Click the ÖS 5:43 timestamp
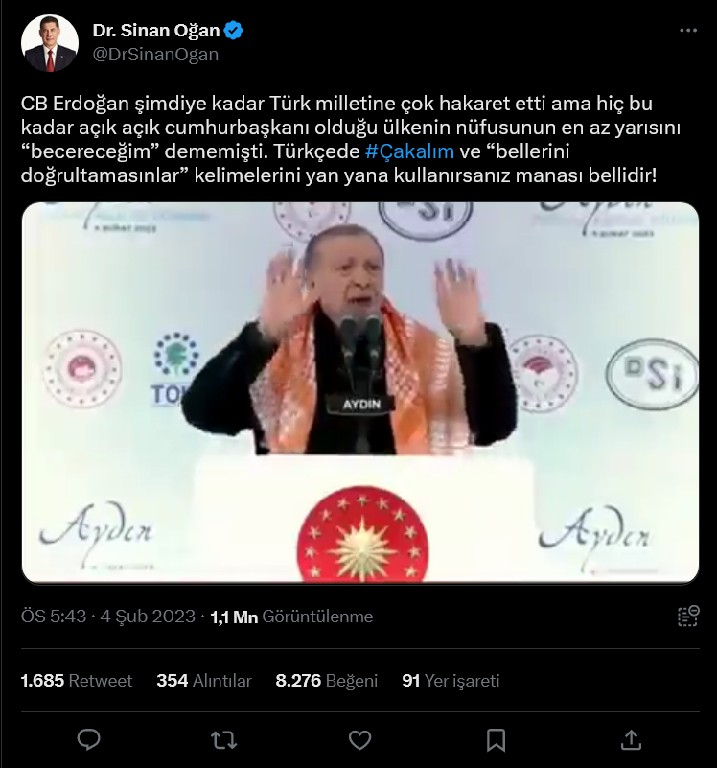The width and height of the screenshot is (717, 768). click(53, 616)
